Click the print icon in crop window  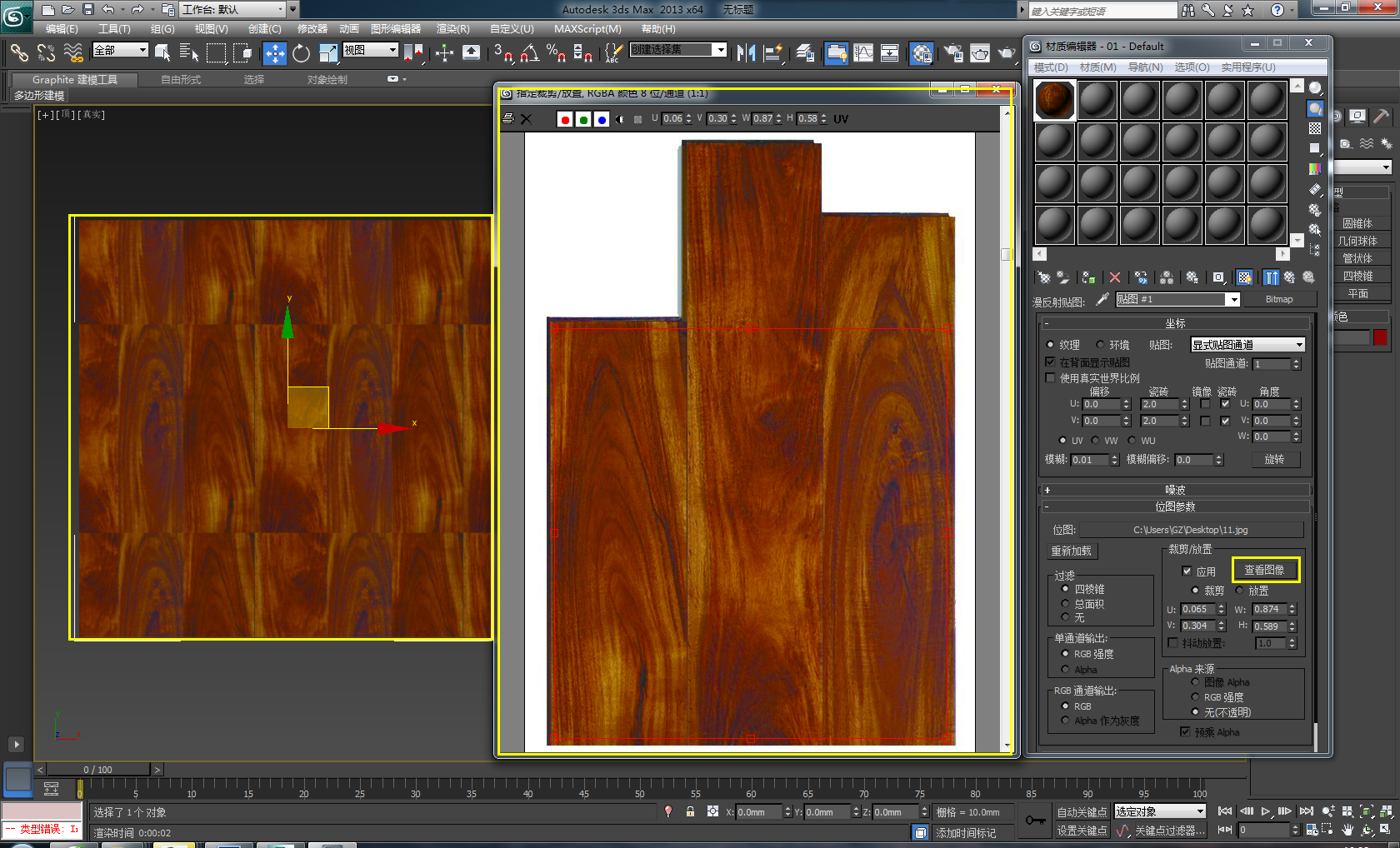(508, 119)
